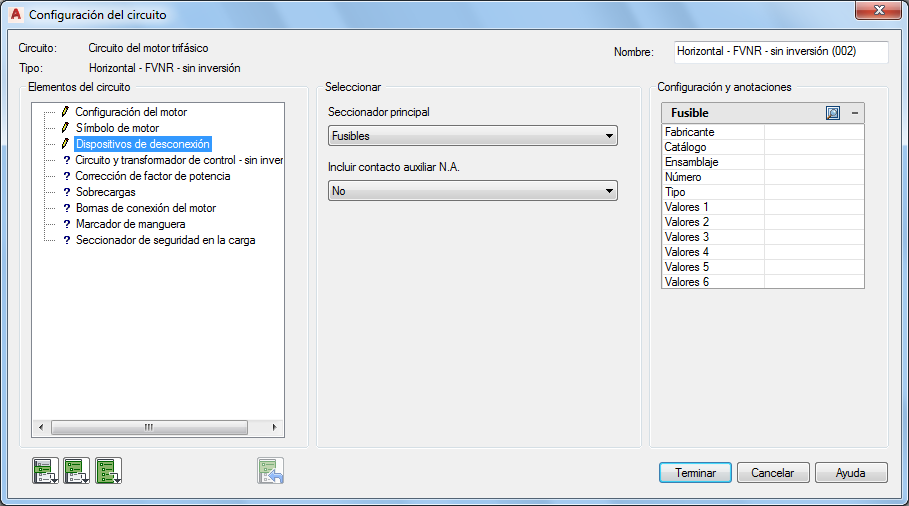Open the Seccionador principal dropdown
The width and height of the screenshot is (909, 506).
point(472,136)
